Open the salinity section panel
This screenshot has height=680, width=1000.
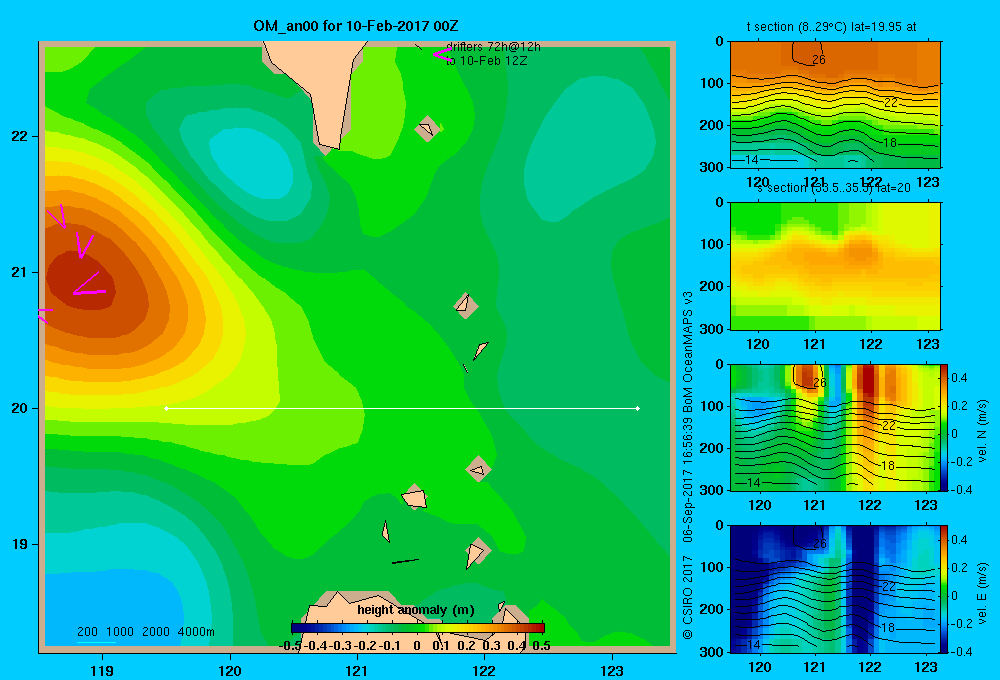(x=835, y=266)
